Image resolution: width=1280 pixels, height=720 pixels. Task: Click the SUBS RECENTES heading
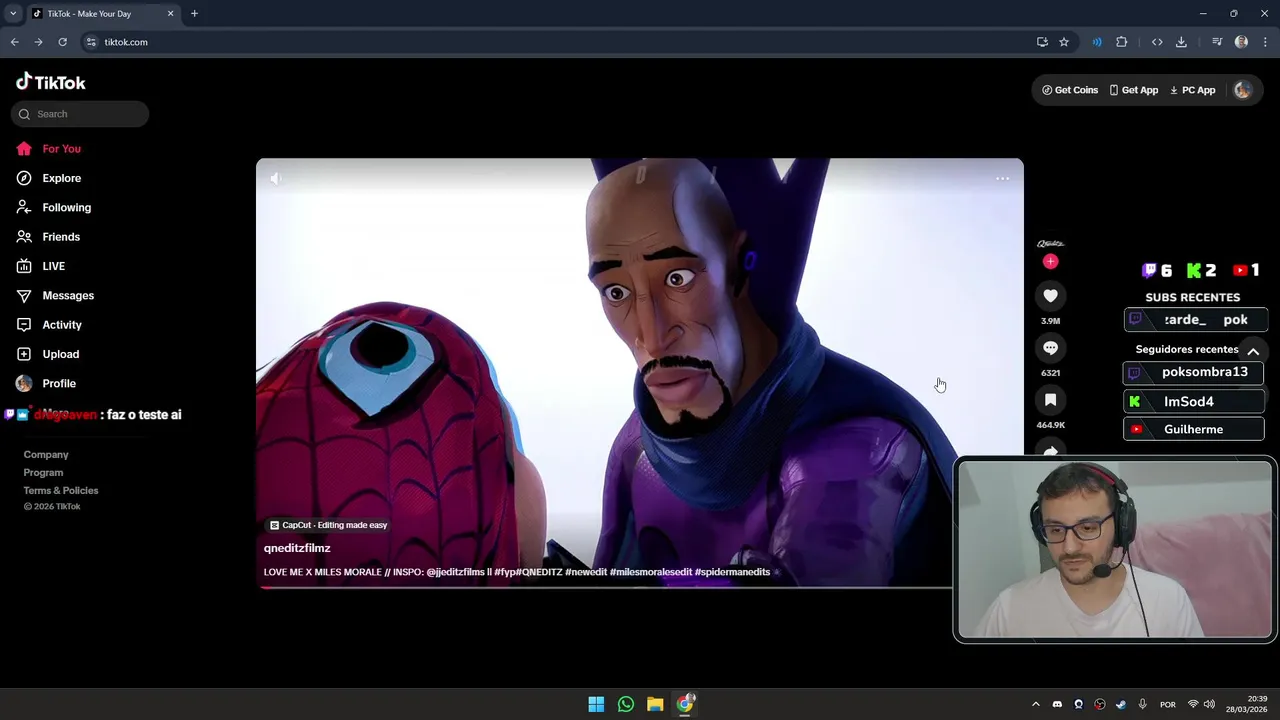coord(1192,297)
